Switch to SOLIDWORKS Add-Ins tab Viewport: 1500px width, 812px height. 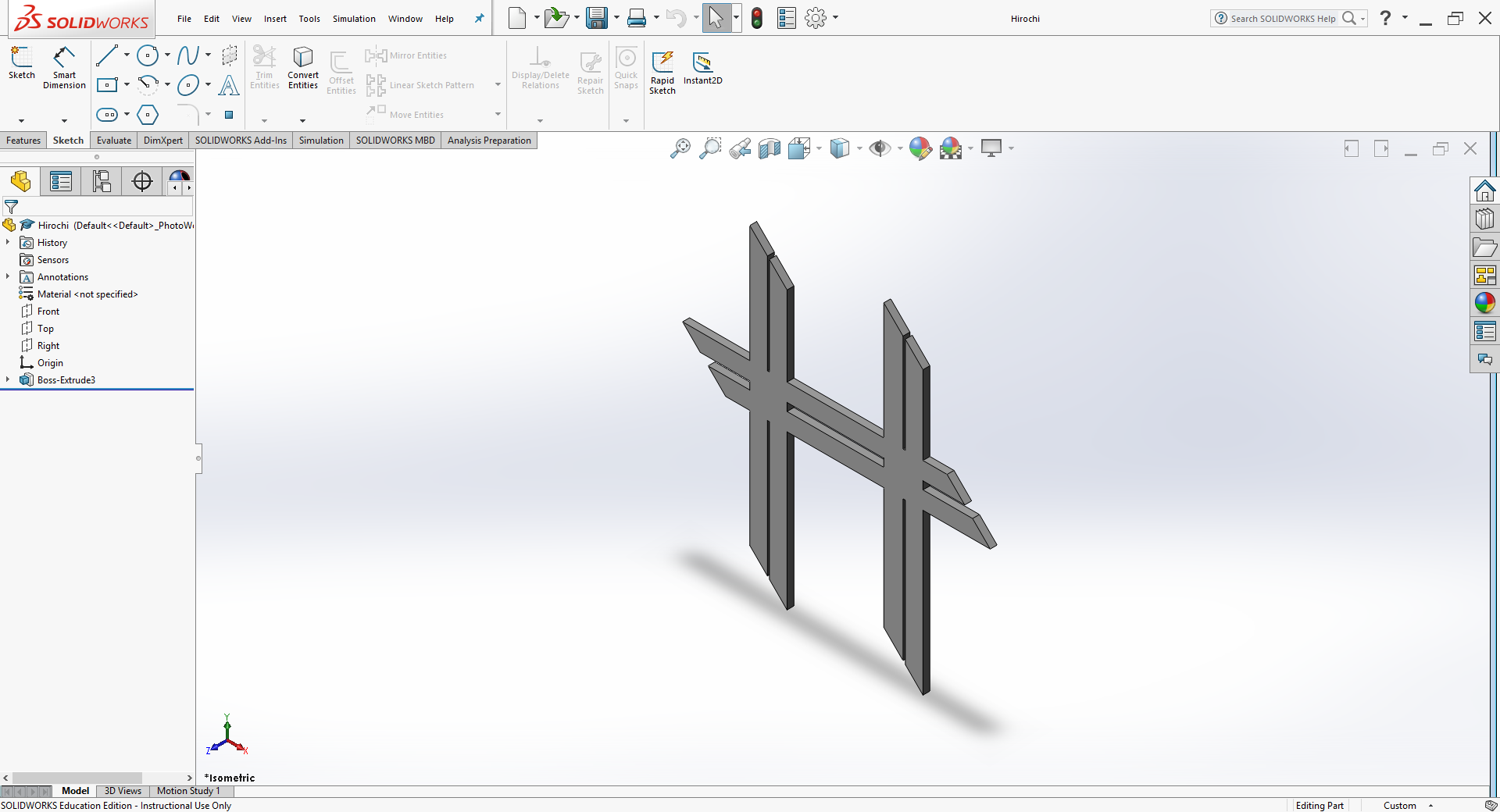click(241, 141)
